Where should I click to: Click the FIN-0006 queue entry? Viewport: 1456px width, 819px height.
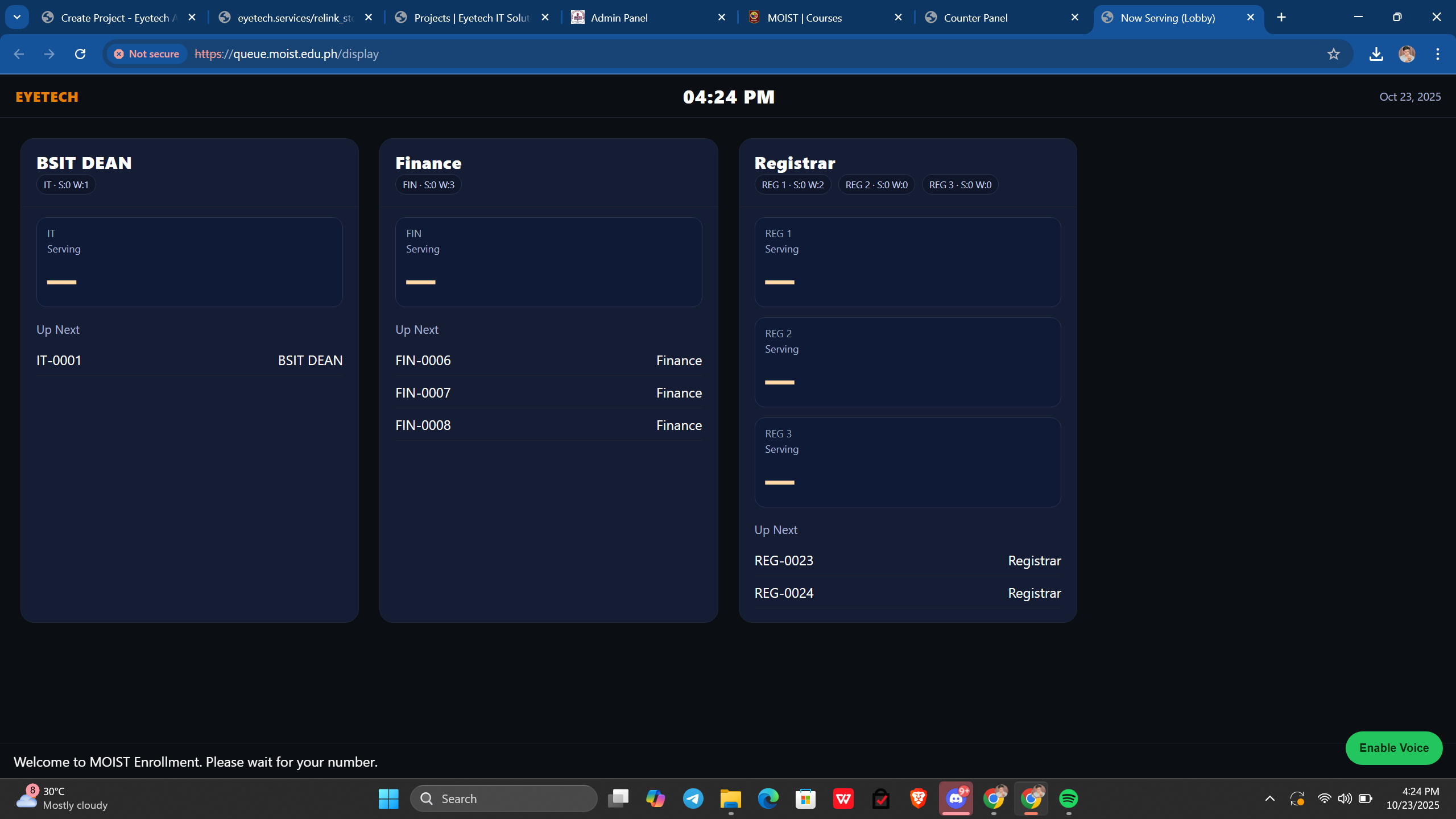pyautogui.click(x=423, y=361)
